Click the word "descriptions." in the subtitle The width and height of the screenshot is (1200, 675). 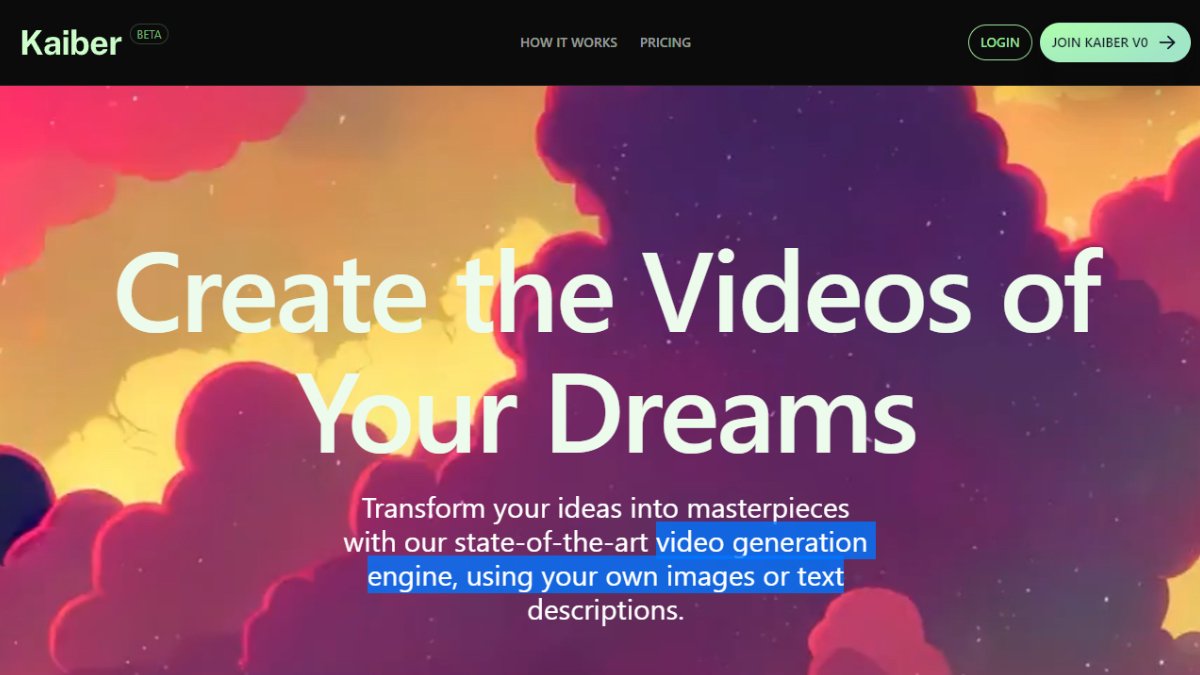coord(605,610)
